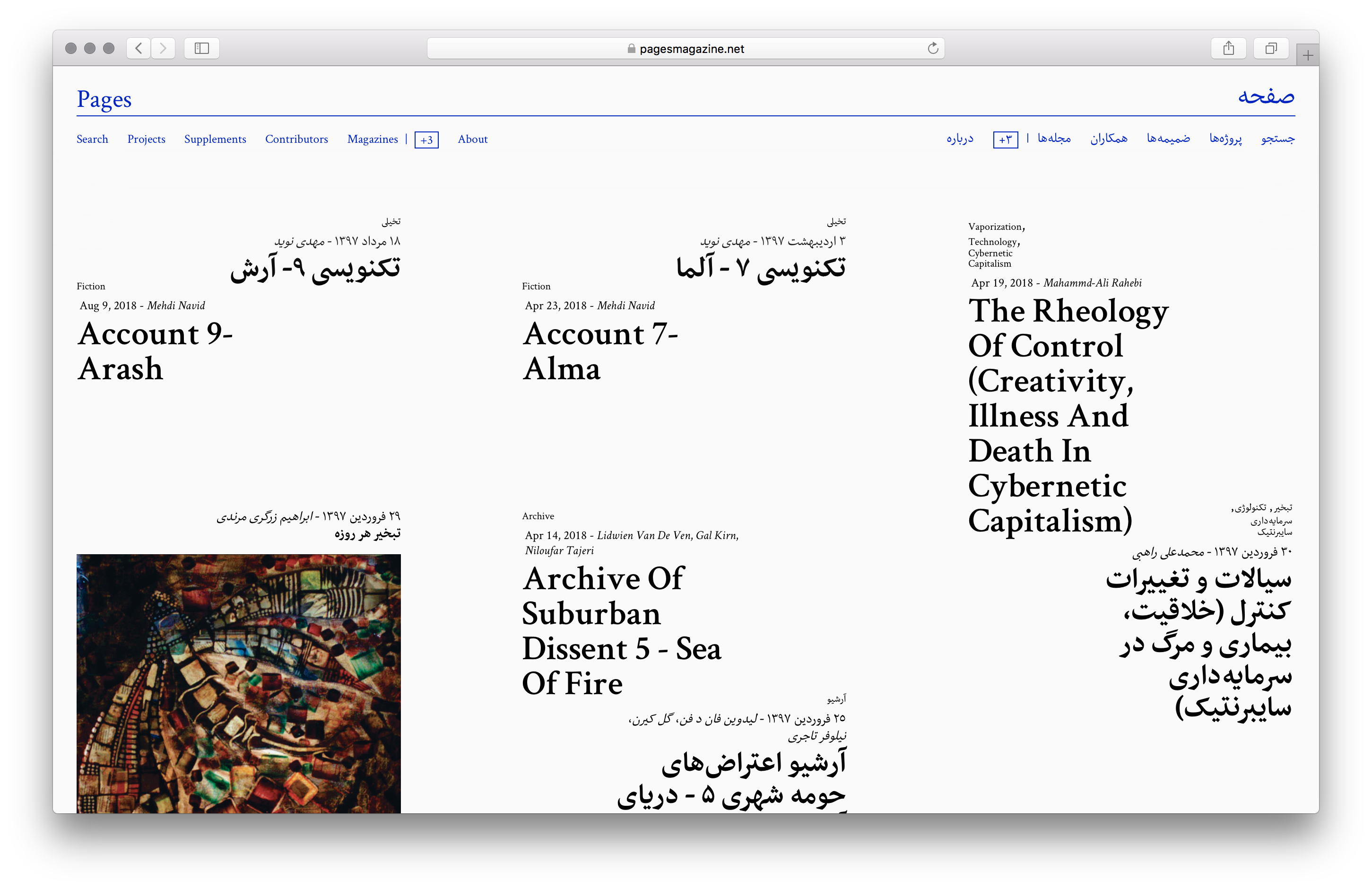Open a new tab with plus button
The image size is (1372, 889).
1307,55
